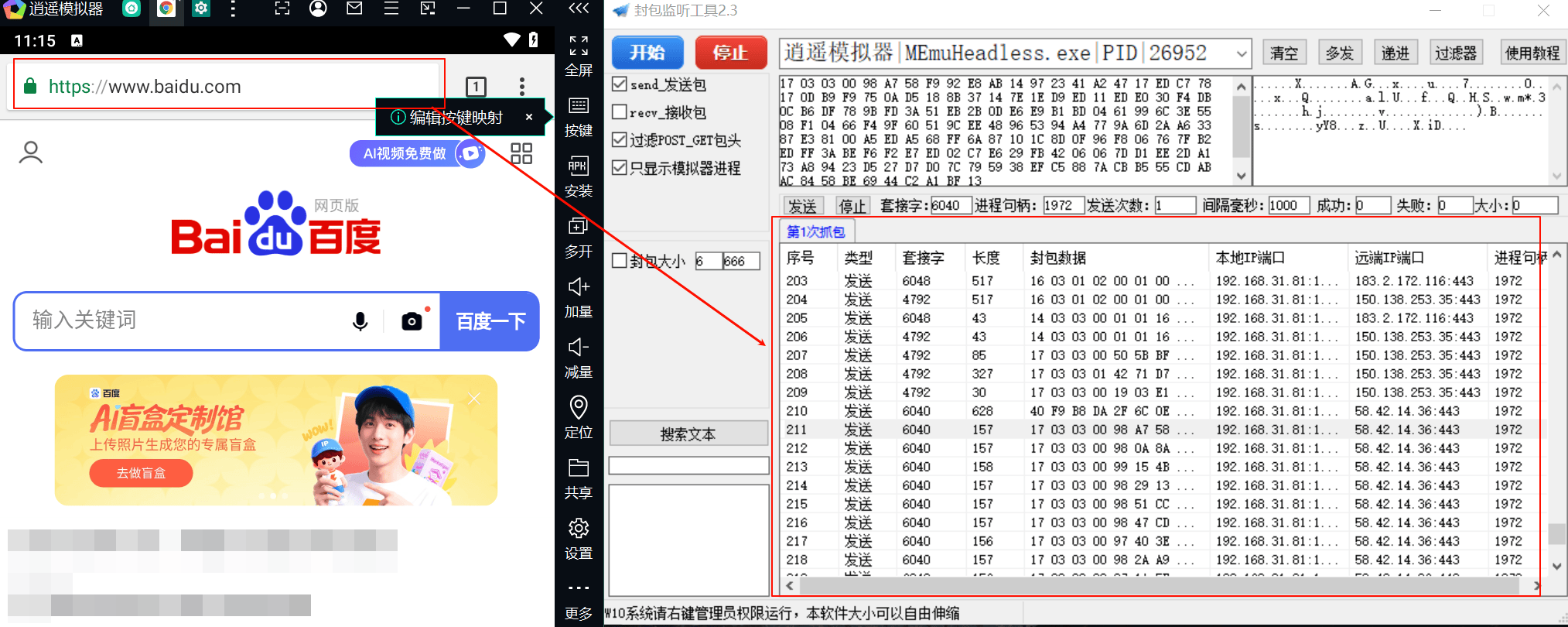Open the location (定位) tool
Image resolution: width=1568 pixels, height=627 pixels.
(x=578, y=419)
